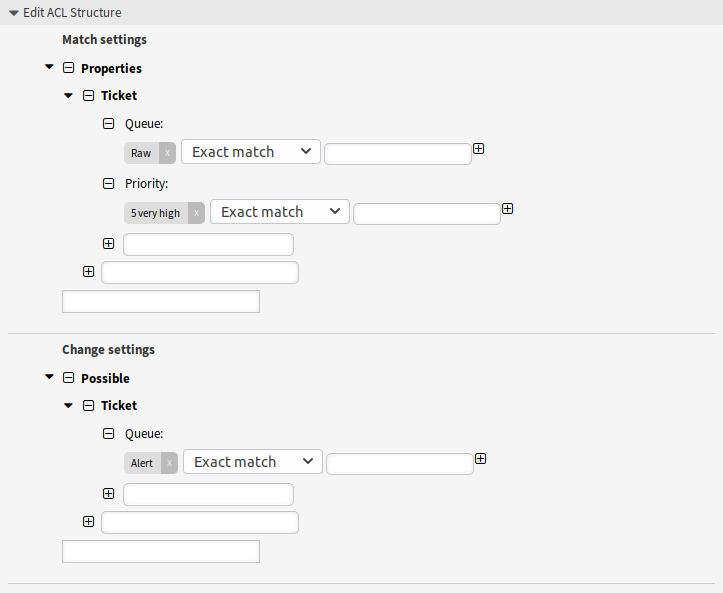Image resolution: width=723 pixels, height=593 pixels.
Task: Open Exact match dropdown for Priority
Action: tap(280, 212)
